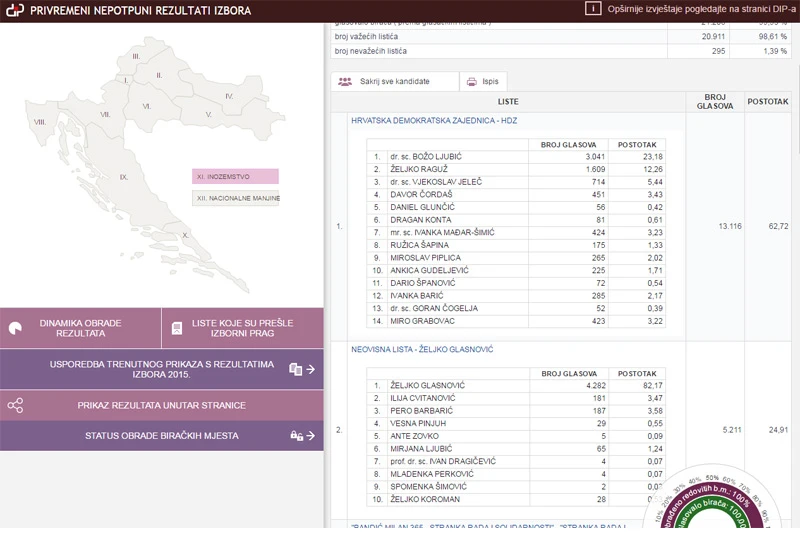Click candidate prof. dr. sc. IVAN DRAGIČEVIĆ

(443, 462)
